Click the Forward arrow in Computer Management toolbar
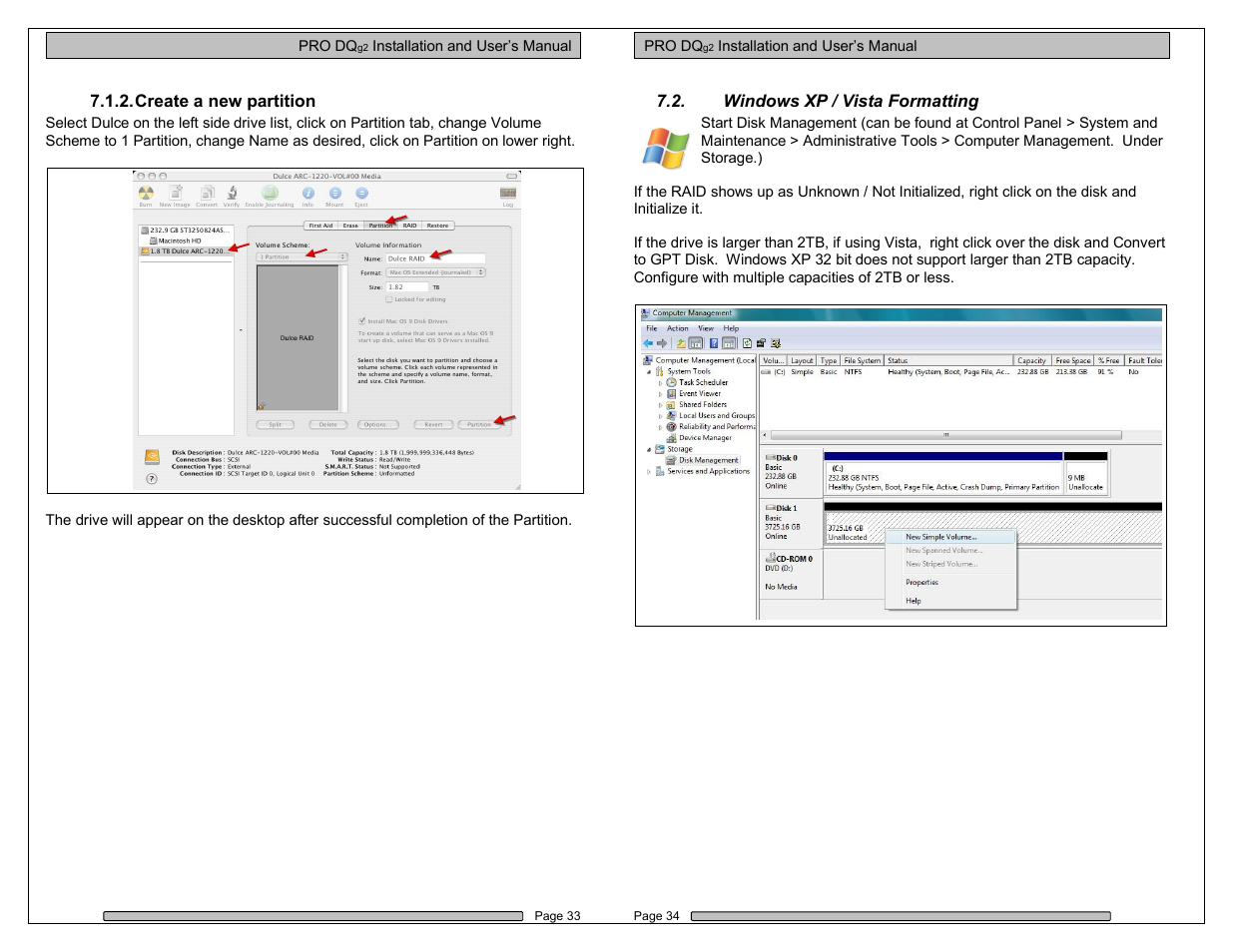The image size is (1233, 952). pos(661,343)
